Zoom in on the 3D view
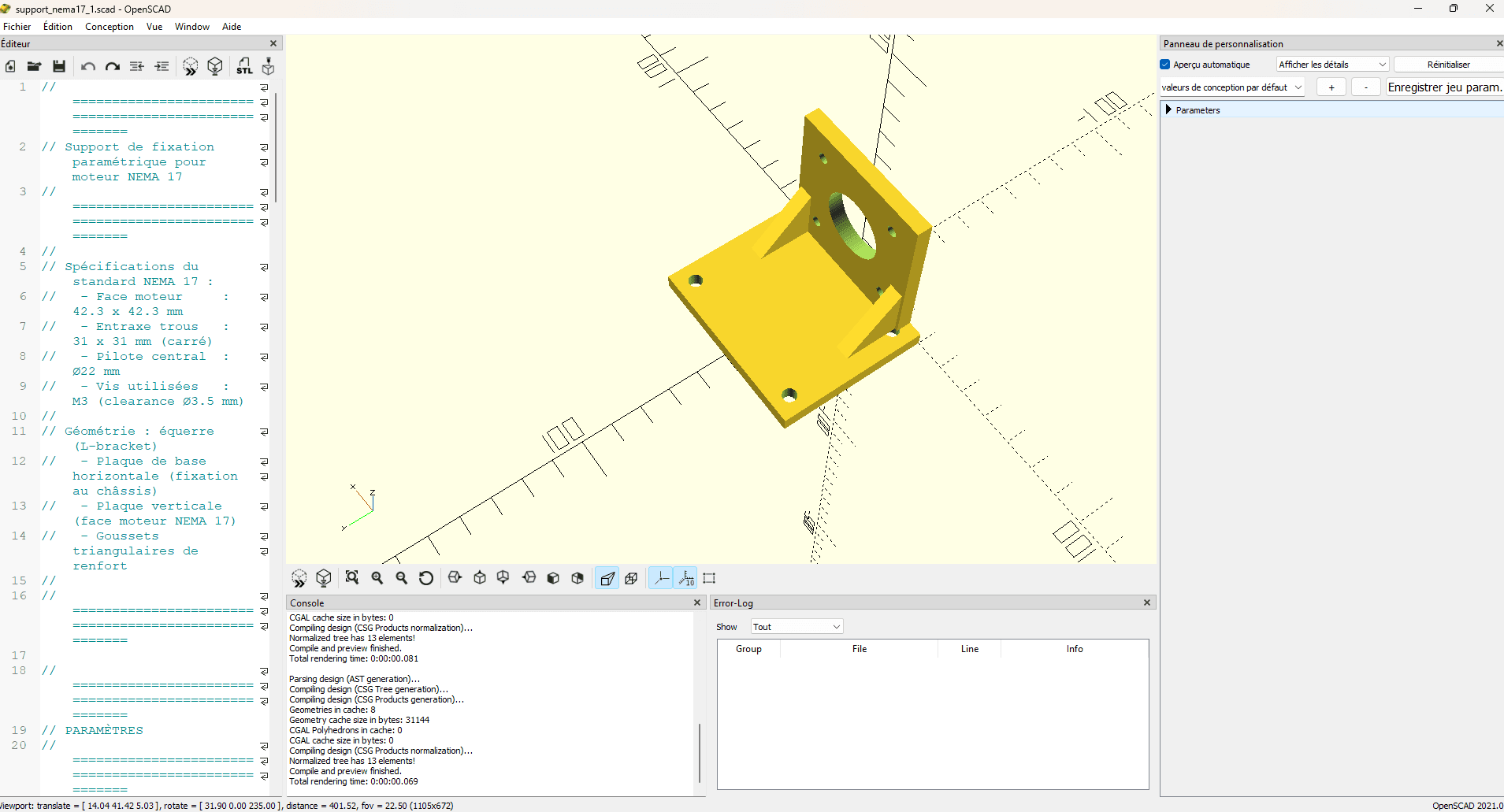Image resolution: width=1504 pixels, height=812 pixels. [377, 578]
